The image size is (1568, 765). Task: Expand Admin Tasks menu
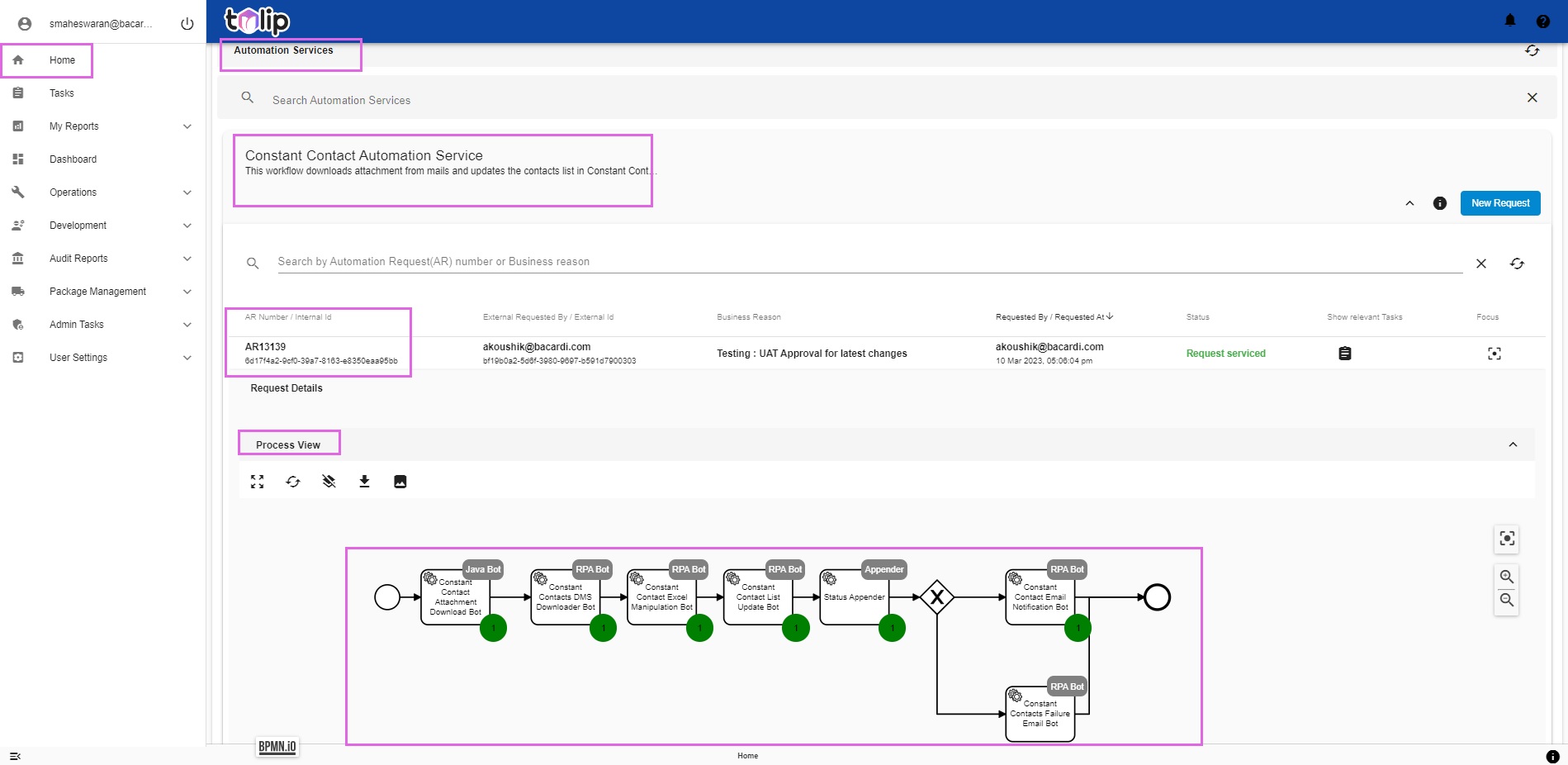click(102, 325)
